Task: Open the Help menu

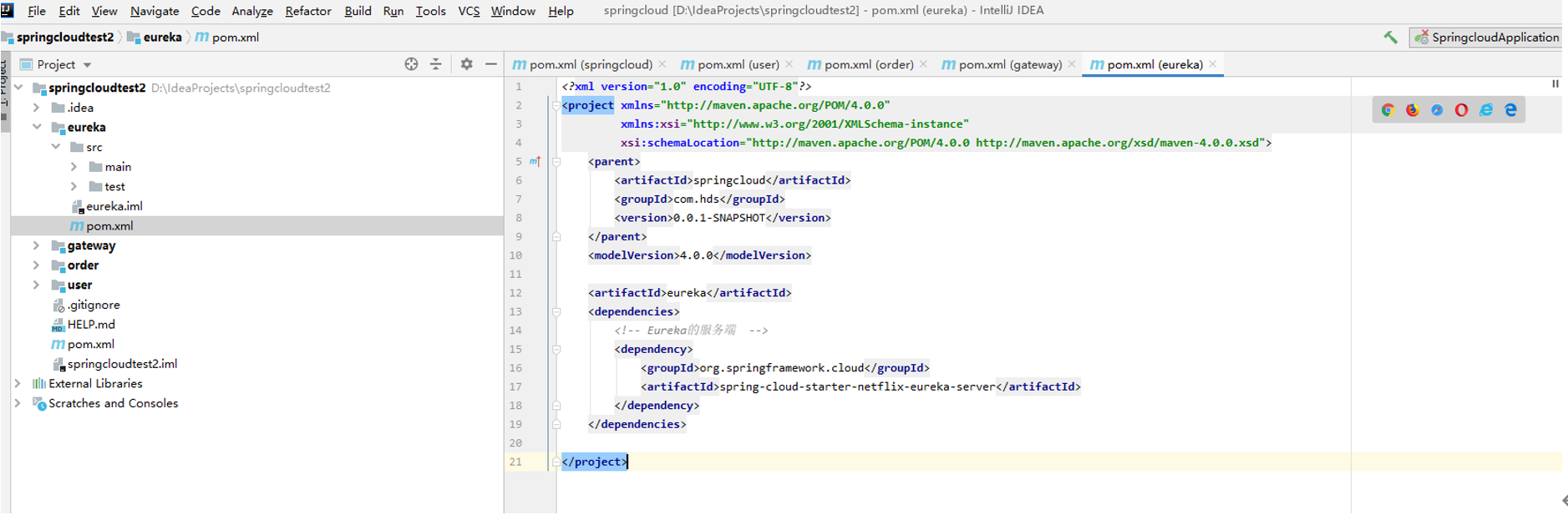Action: point(561,11)
